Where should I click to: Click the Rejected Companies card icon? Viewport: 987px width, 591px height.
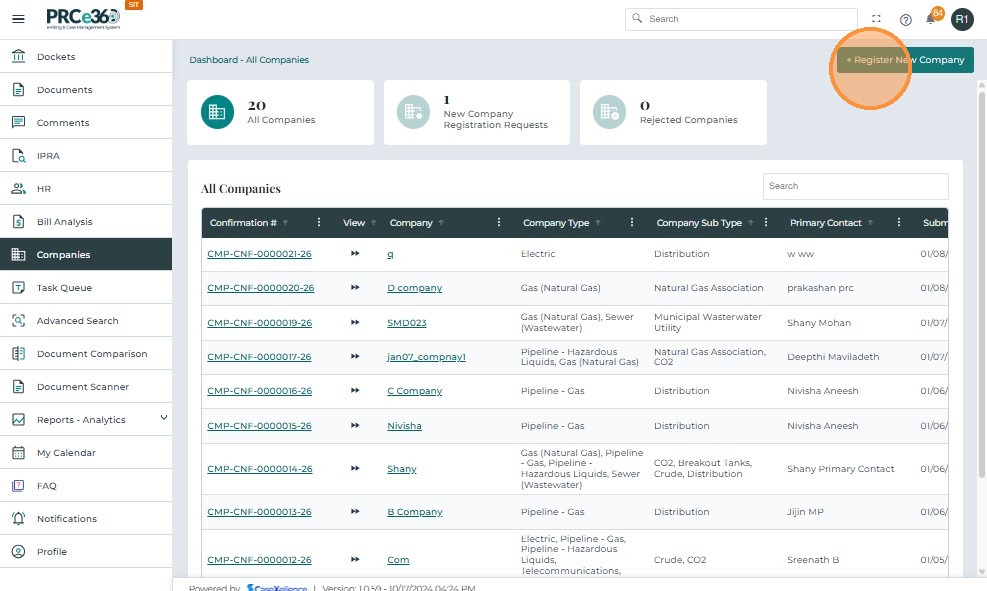click(609, 112)
